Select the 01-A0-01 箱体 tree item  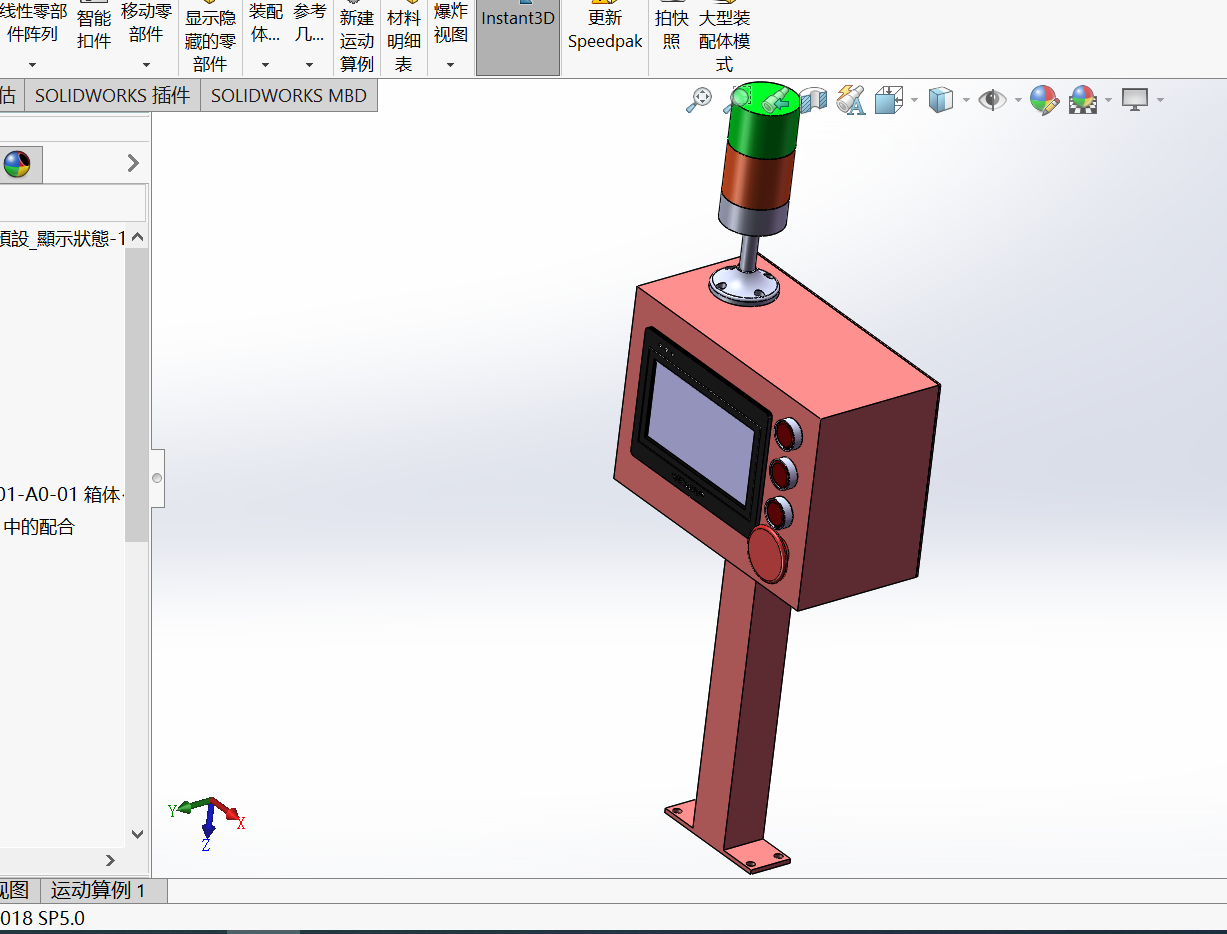click(x=62, y=494)
